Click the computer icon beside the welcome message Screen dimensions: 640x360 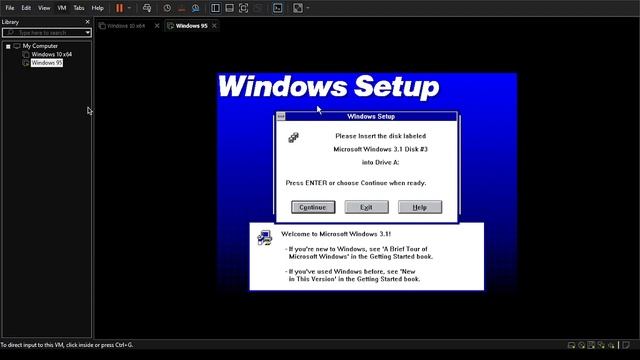[265, 238]
